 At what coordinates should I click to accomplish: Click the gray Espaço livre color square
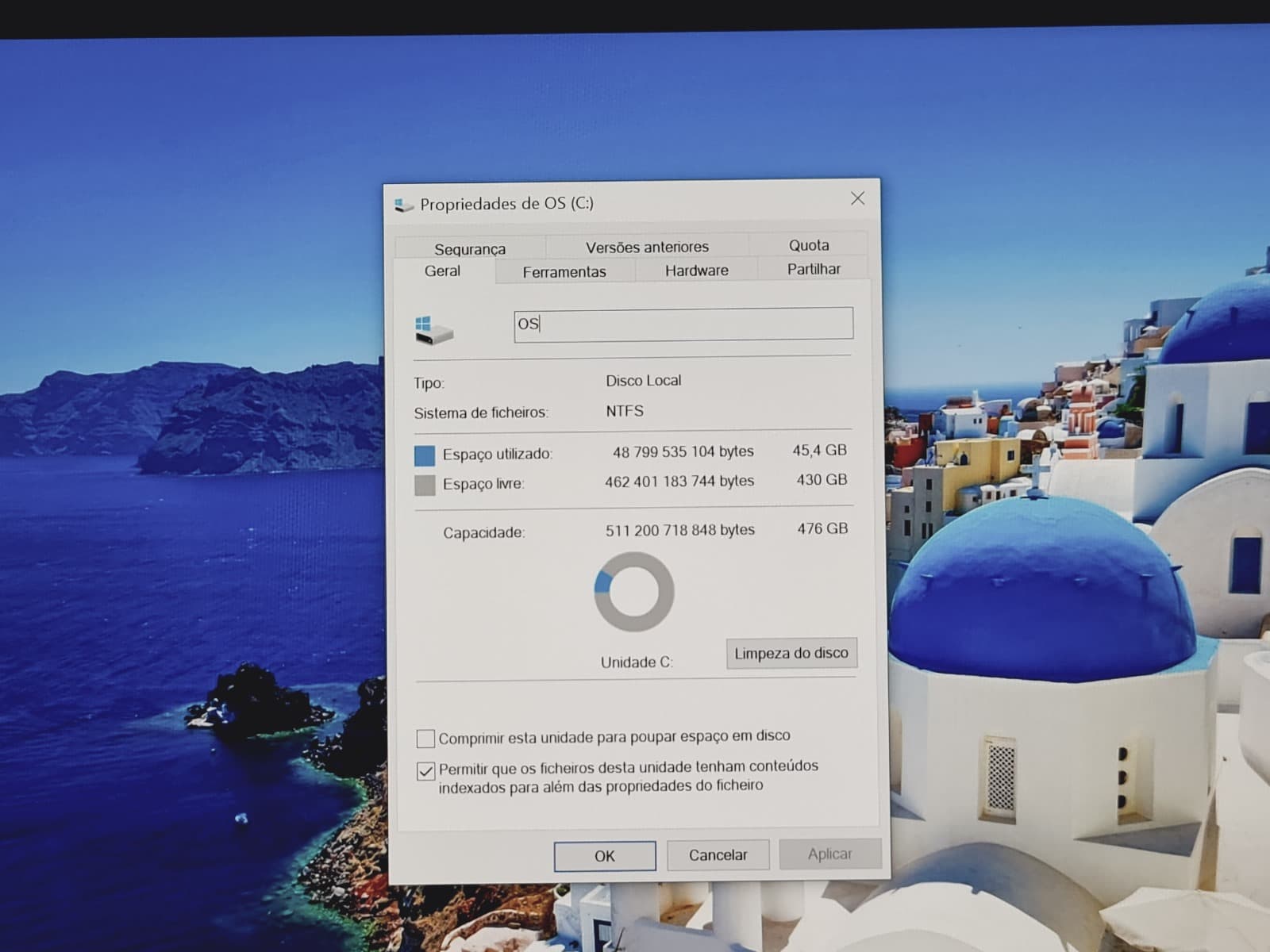pyautogui.click(x=425, y=485)
